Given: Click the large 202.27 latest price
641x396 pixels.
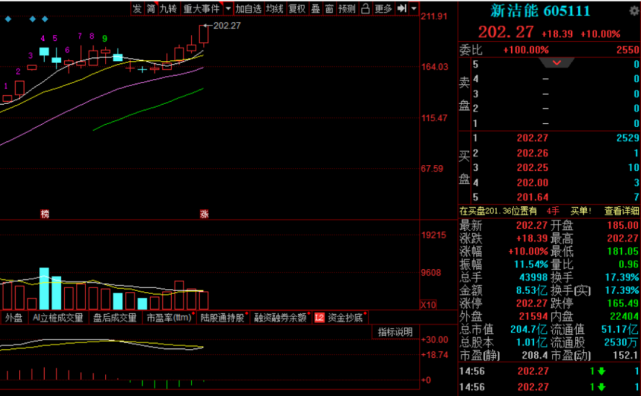Looking at the screenshot, I should click(x=506, y=32).
